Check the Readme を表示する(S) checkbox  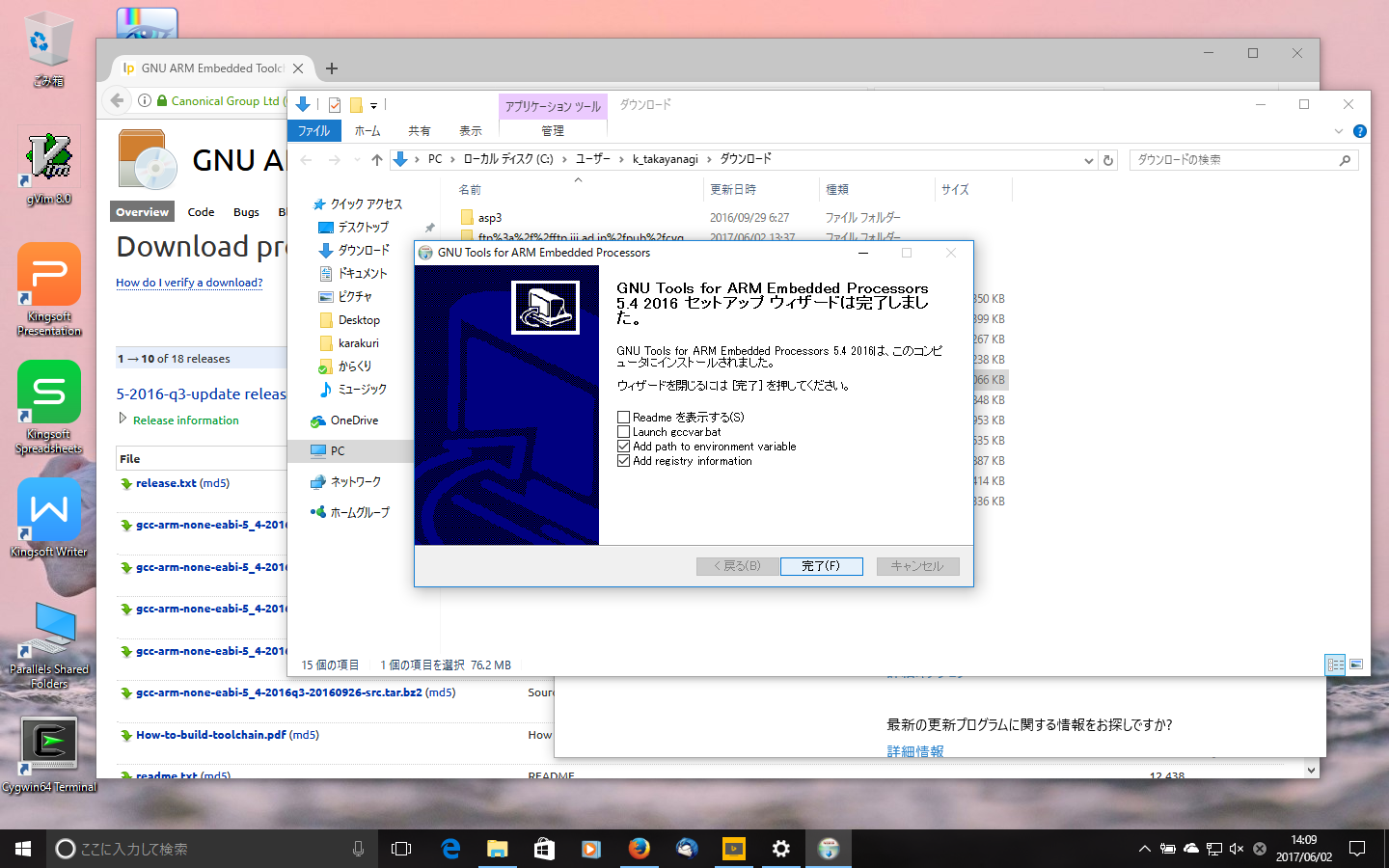[623, 418]
